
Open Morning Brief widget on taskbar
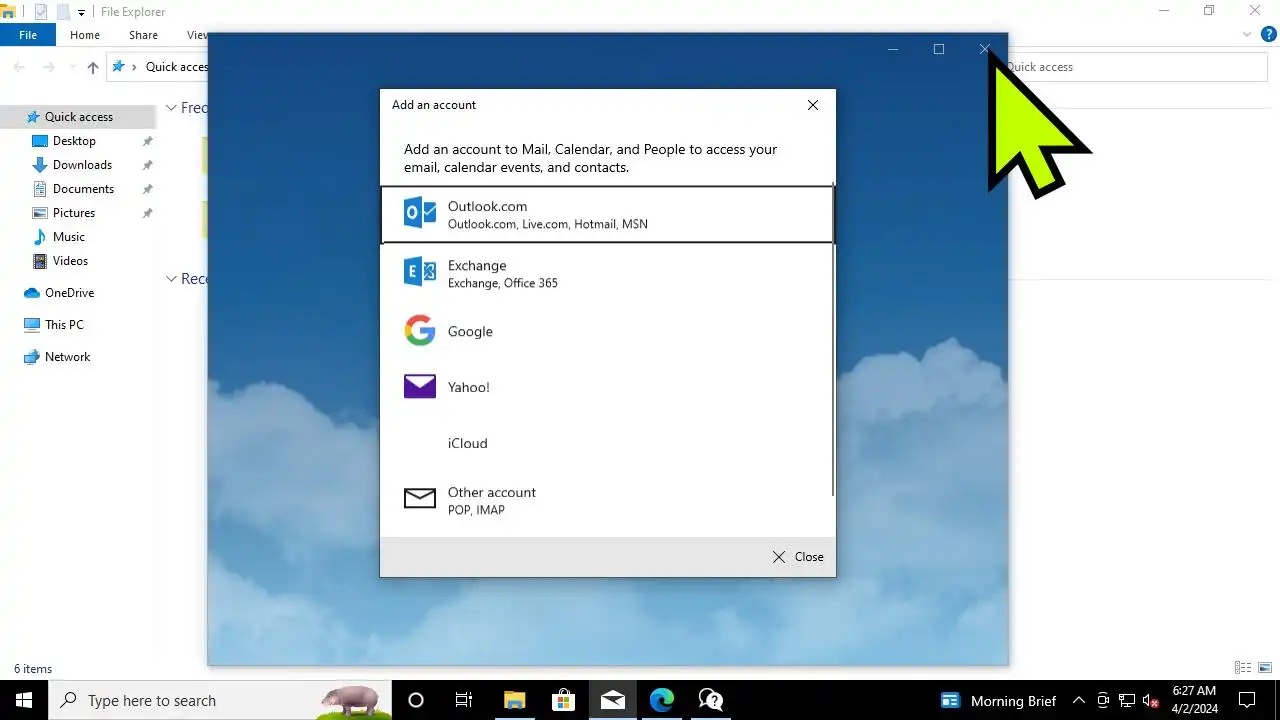point(998,700)
